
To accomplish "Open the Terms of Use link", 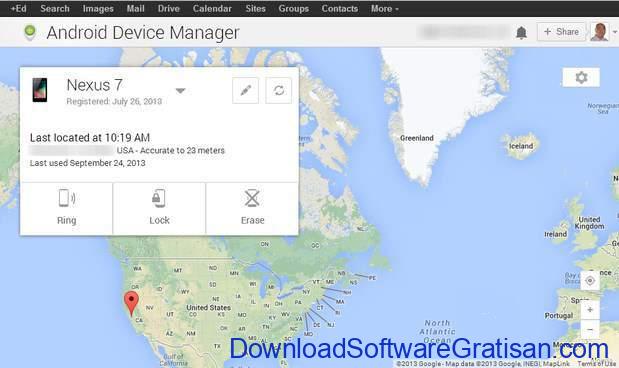I will [x=596, y=364].
